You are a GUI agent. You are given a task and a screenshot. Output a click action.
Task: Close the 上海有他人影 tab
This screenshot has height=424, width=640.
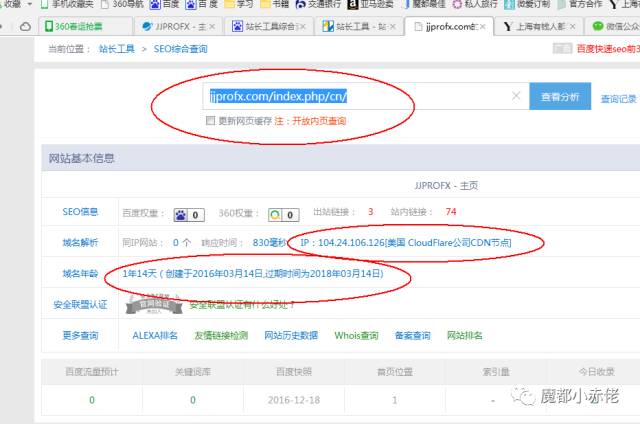click(573, 27)
